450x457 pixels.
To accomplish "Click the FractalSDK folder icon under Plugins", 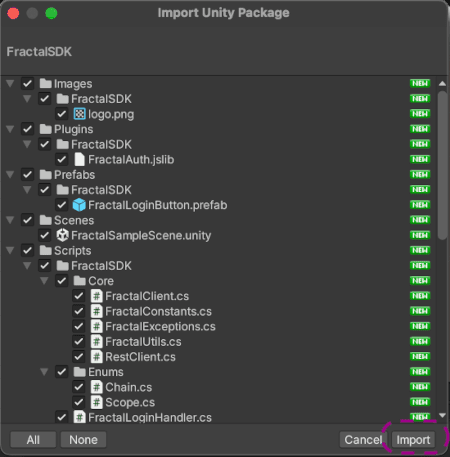I will coord(63,144).
